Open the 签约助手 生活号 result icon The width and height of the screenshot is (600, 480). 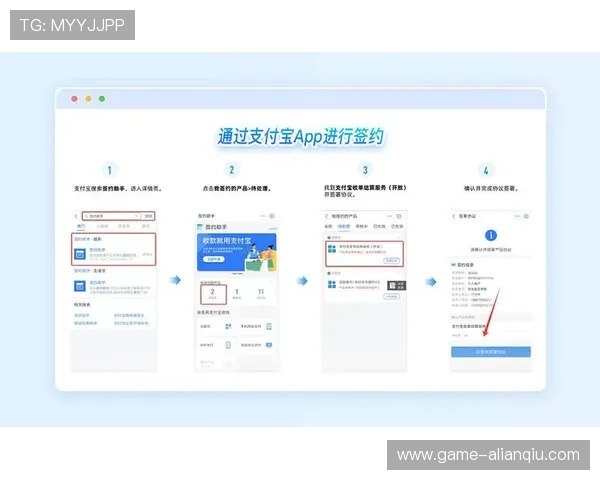80,286
